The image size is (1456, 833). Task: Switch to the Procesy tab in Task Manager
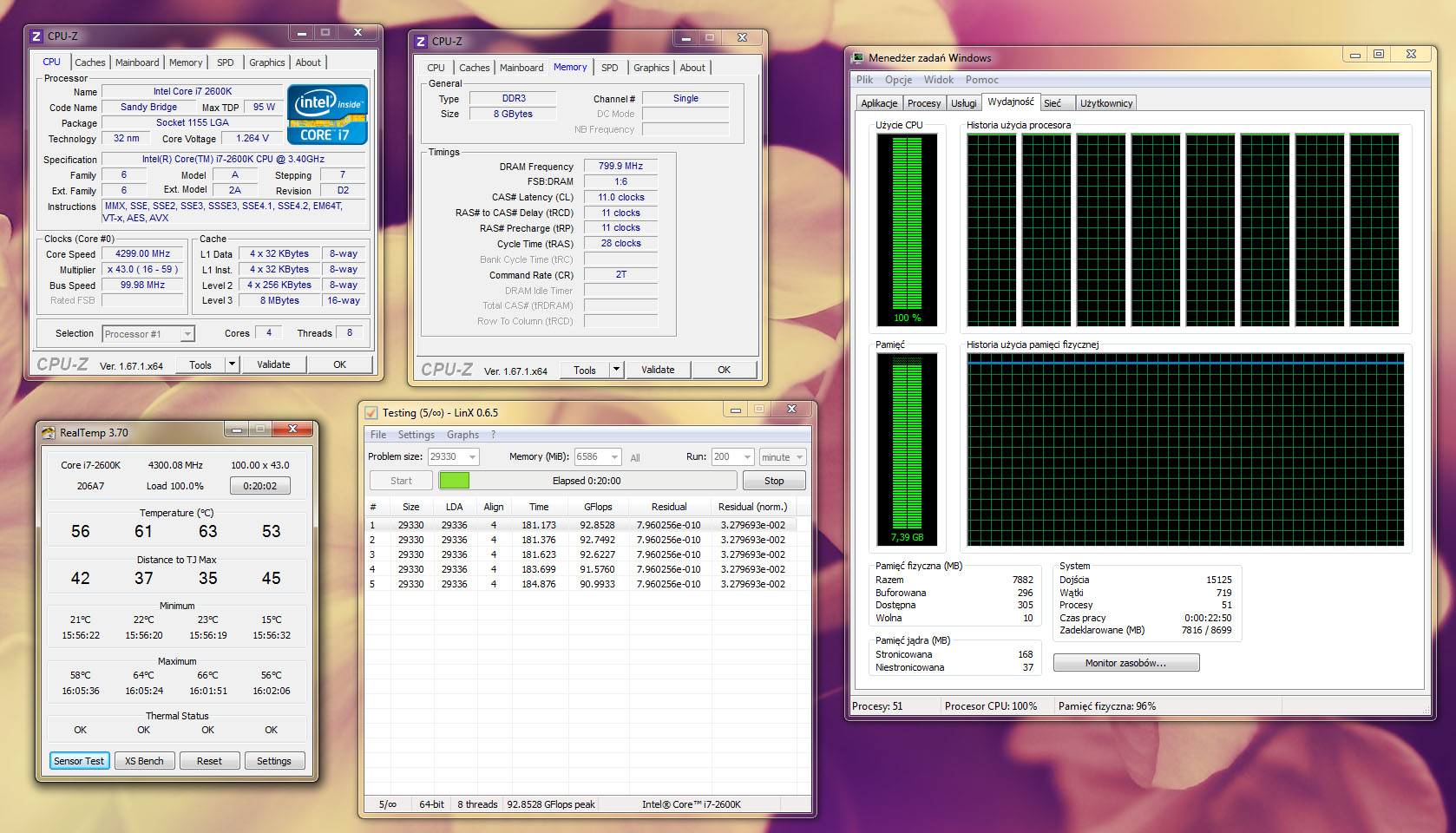point(924,103)
